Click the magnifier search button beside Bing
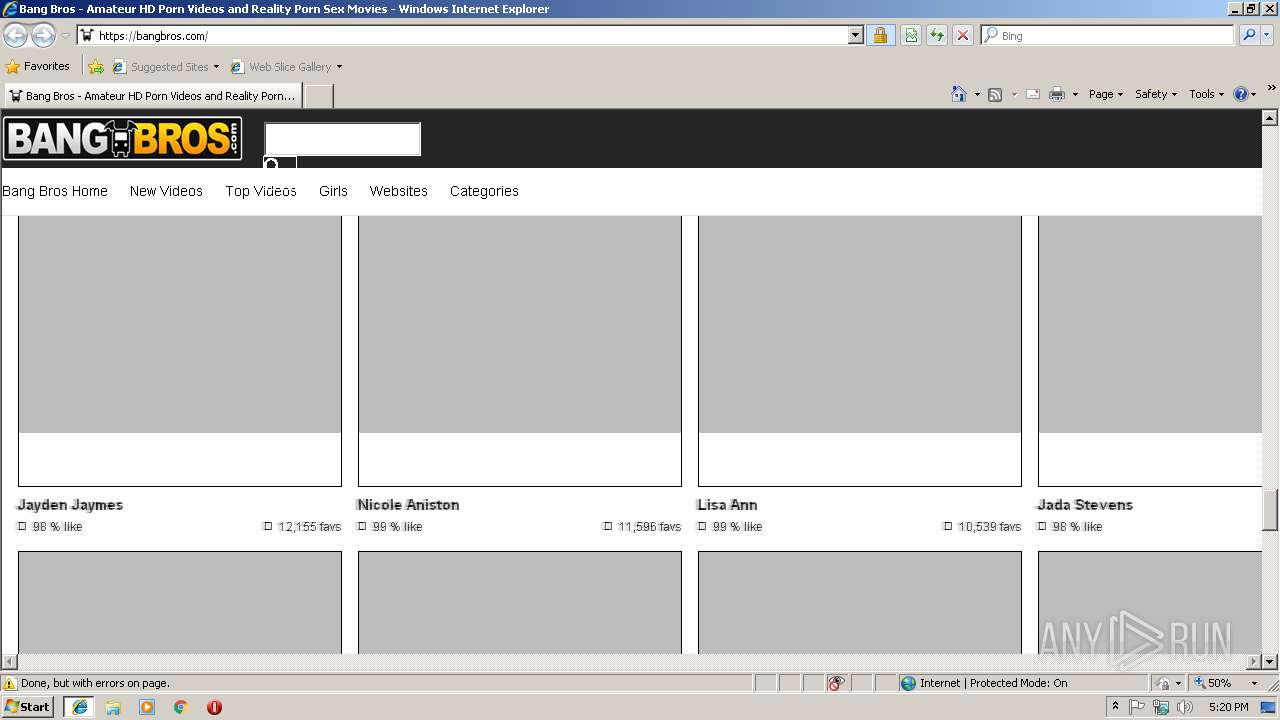 [1249, 36]
